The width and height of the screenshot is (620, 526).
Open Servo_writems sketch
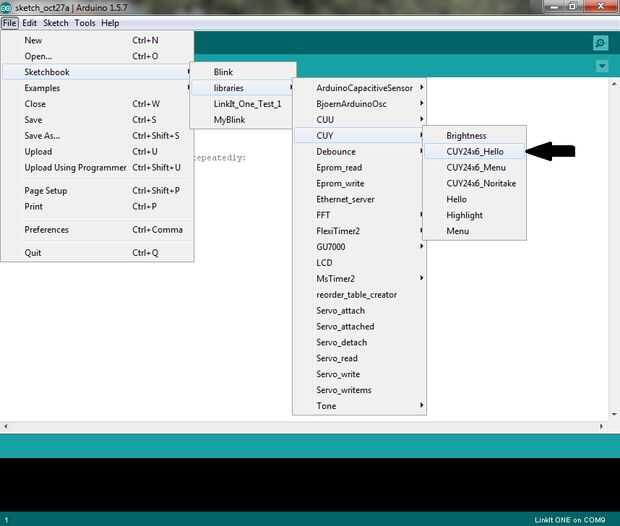point(359,390)
